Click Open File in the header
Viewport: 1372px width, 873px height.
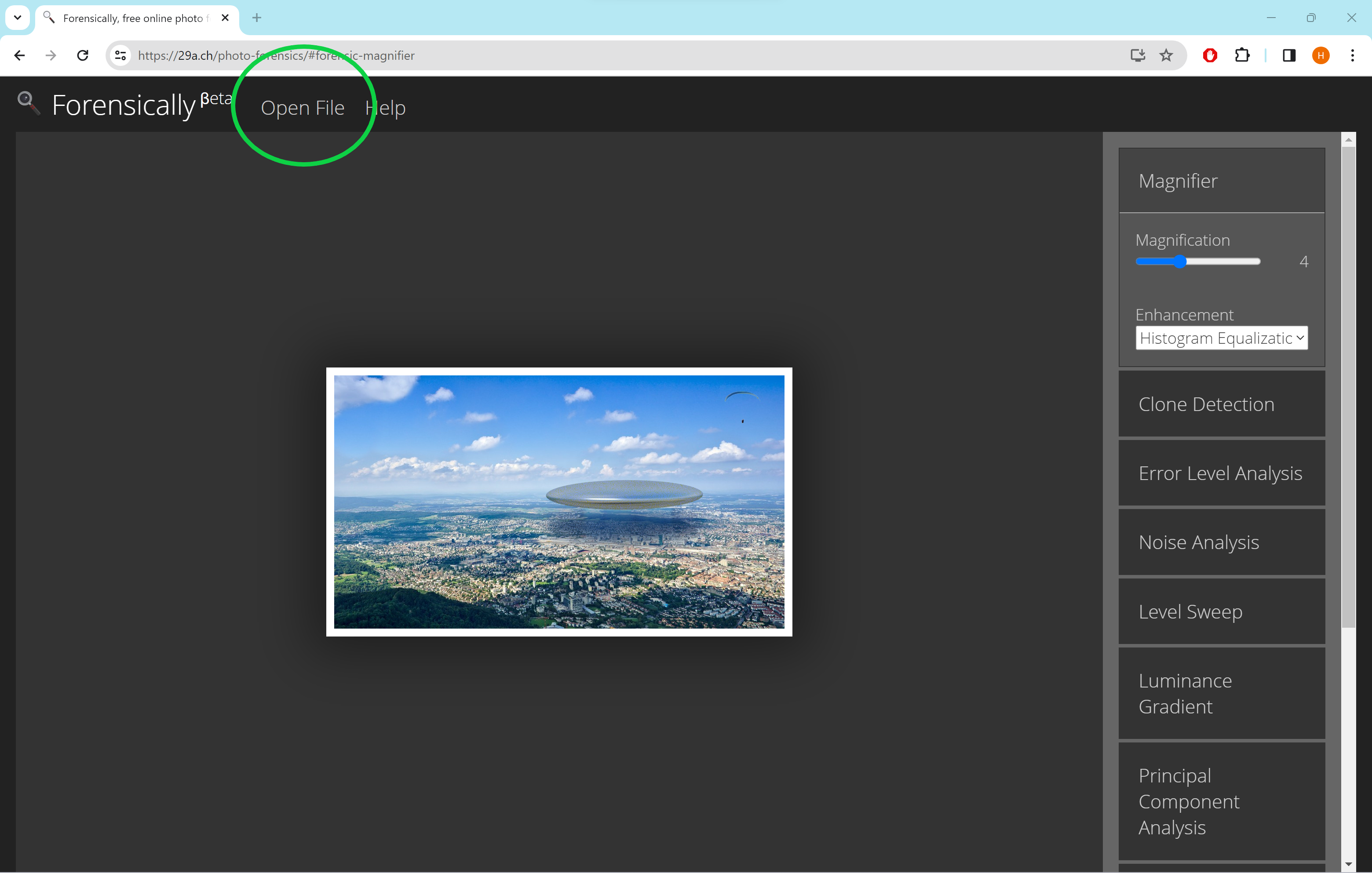click(x=303, y=108)
